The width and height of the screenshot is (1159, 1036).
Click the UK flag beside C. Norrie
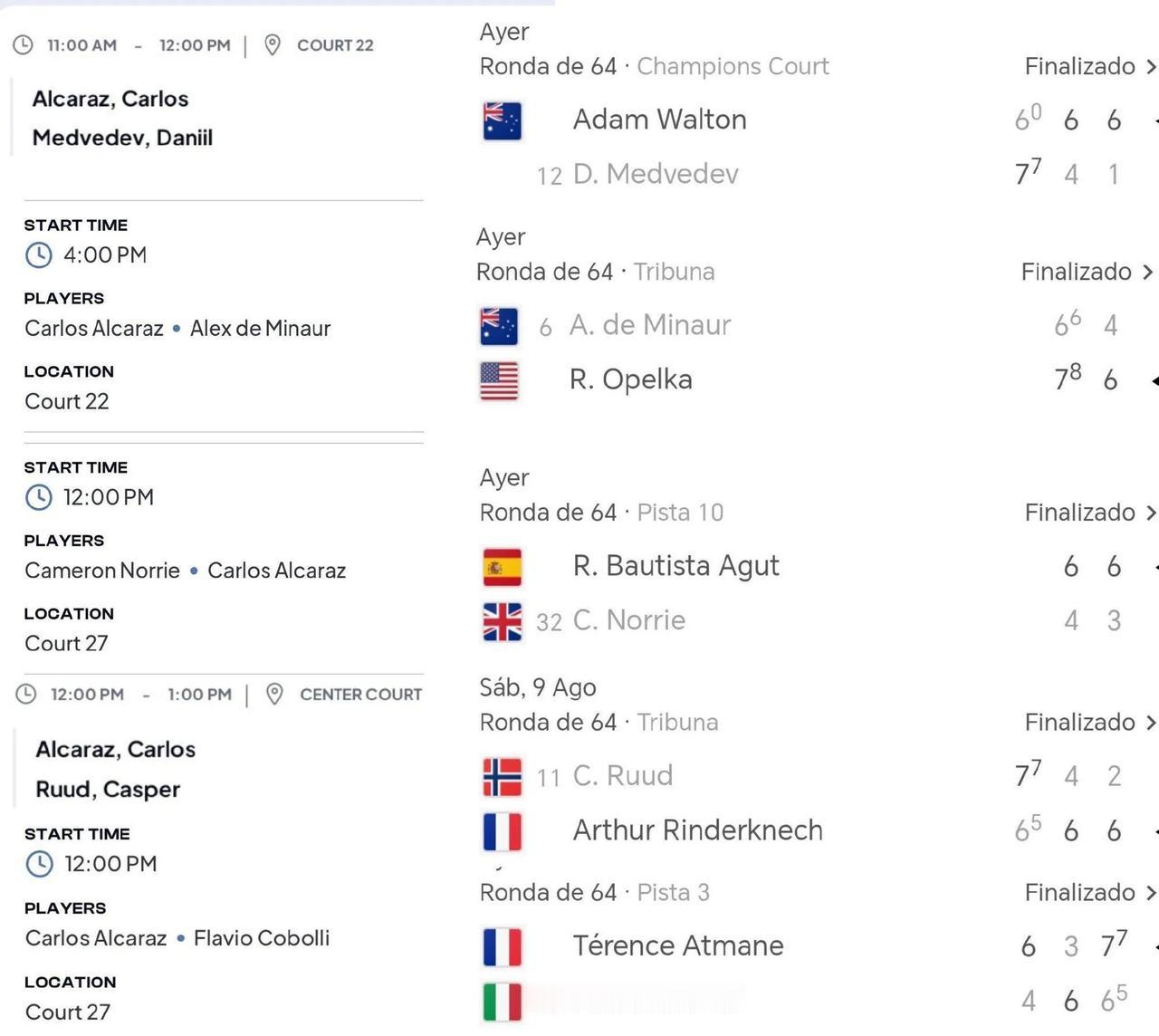point(503,622)
